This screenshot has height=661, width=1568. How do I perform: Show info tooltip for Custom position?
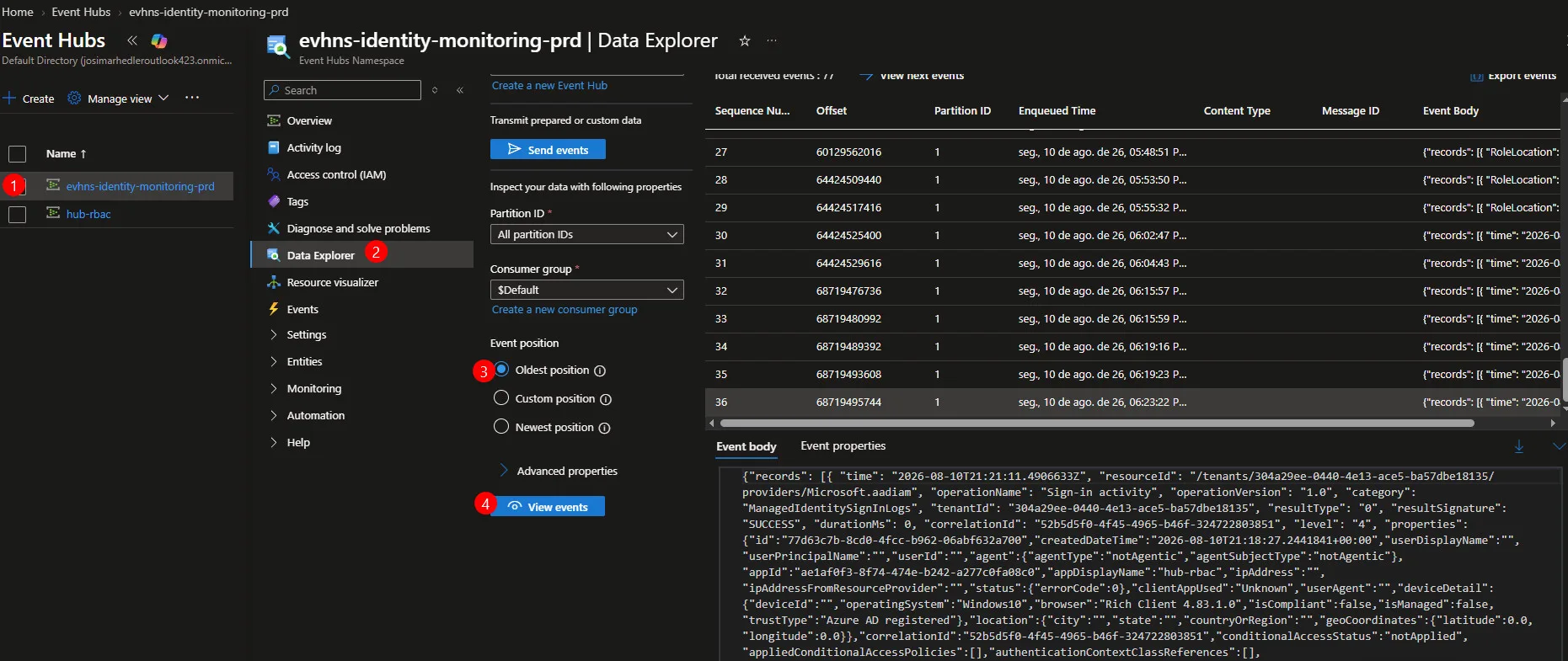(x=606, y=399)
